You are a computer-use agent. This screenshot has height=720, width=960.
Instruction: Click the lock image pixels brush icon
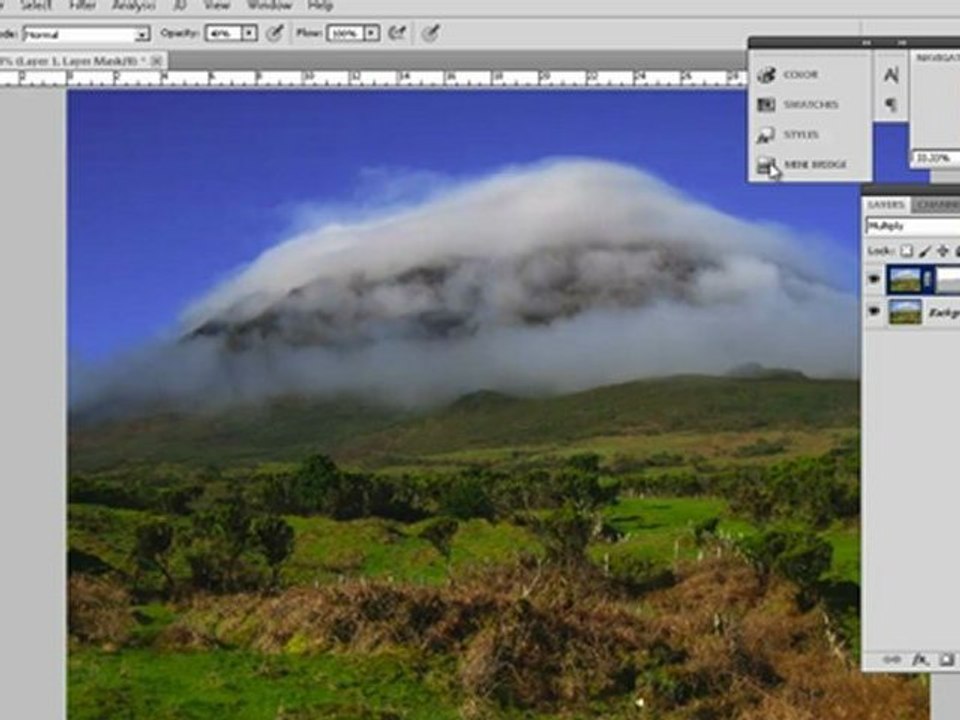click(x=925, y=251)
